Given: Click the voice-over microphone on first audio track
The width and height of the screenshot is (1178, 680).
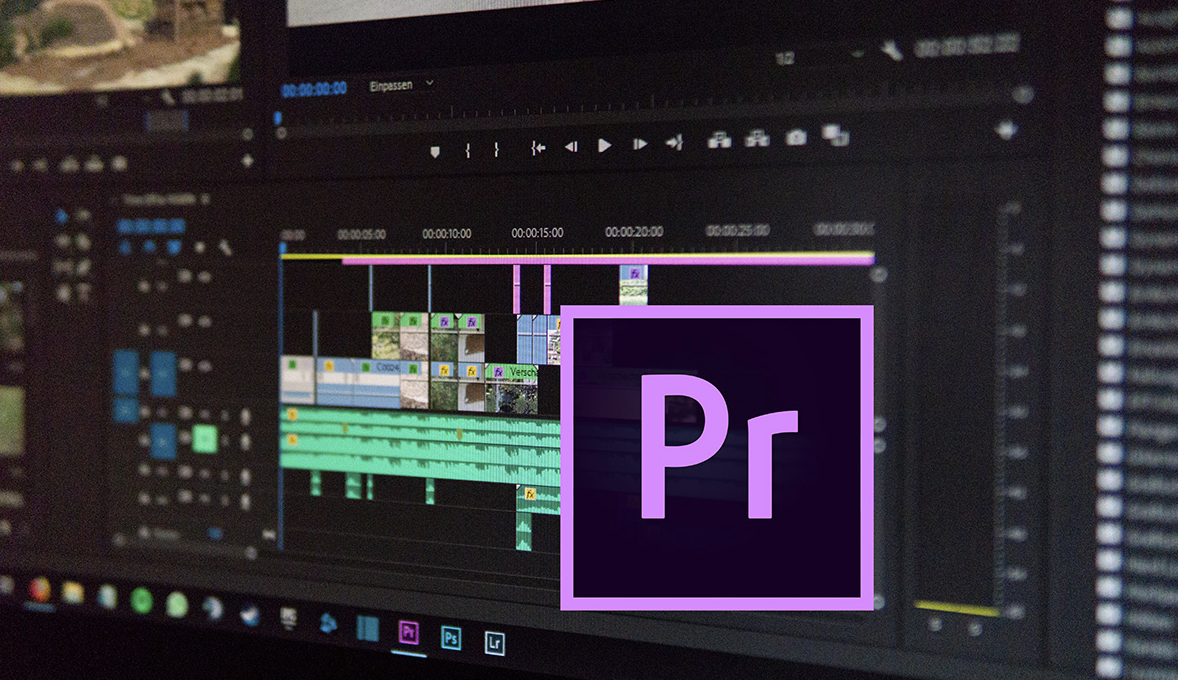Looking at the screenshot, I should coord(245,416).
